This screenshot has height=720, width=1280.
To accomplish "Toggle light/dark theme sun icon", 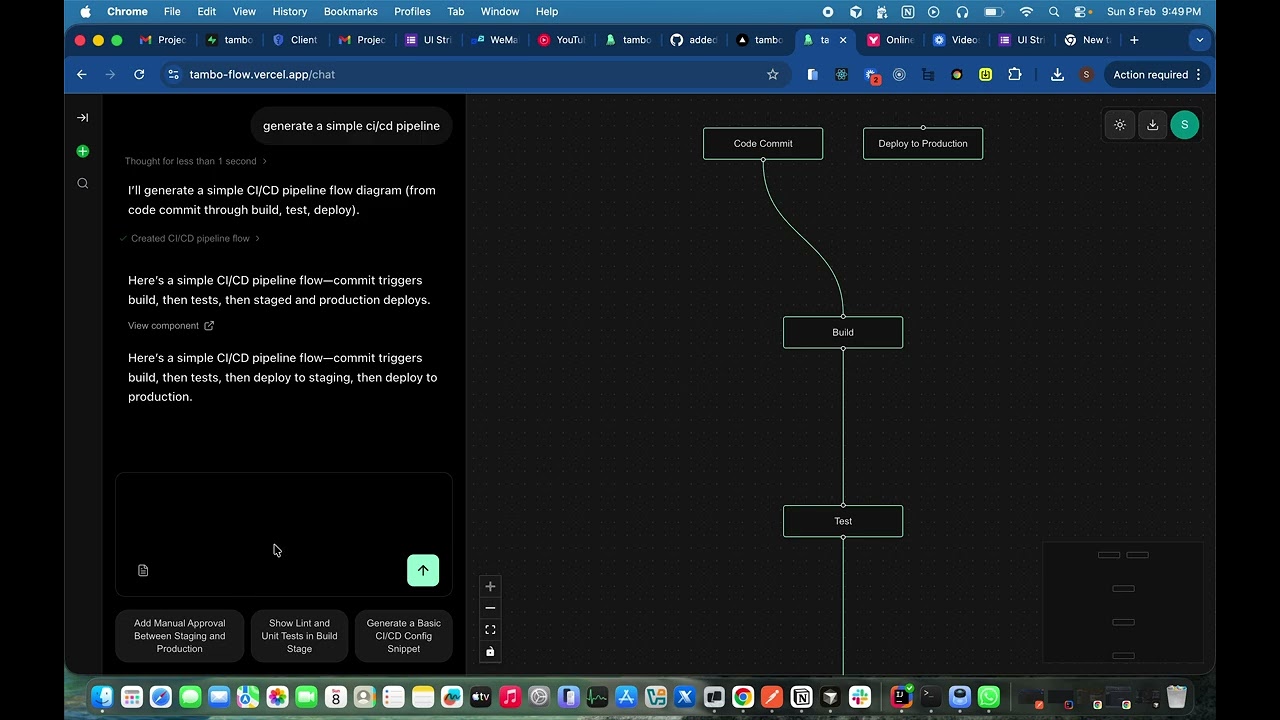I will pyautogui.click(x=1119, y=125).
